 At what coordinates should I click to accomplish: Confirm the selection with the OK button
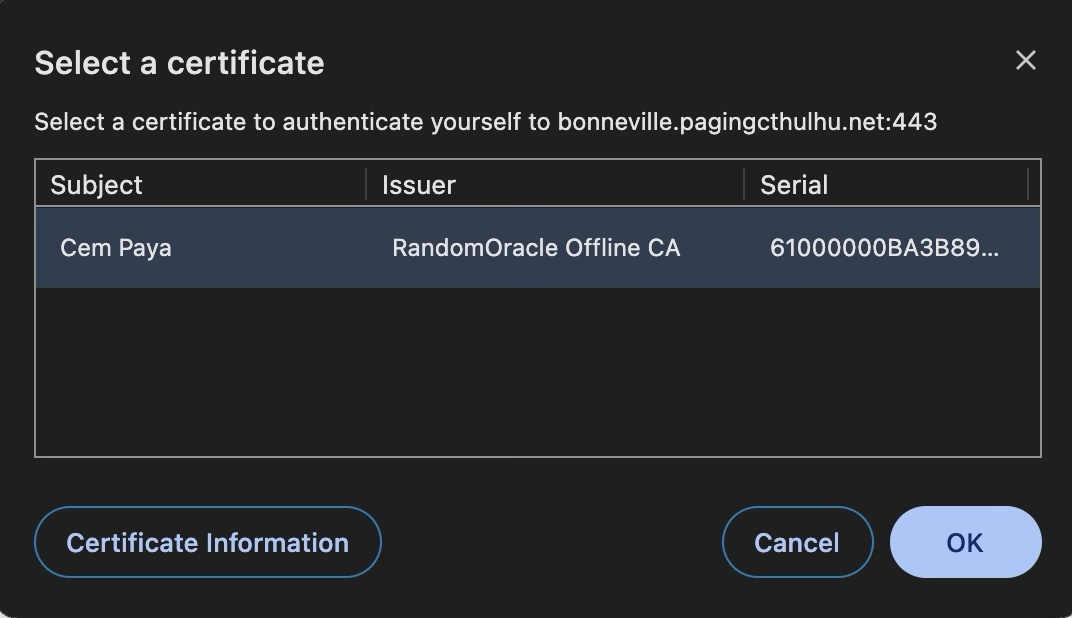click(x=965, y=542)
